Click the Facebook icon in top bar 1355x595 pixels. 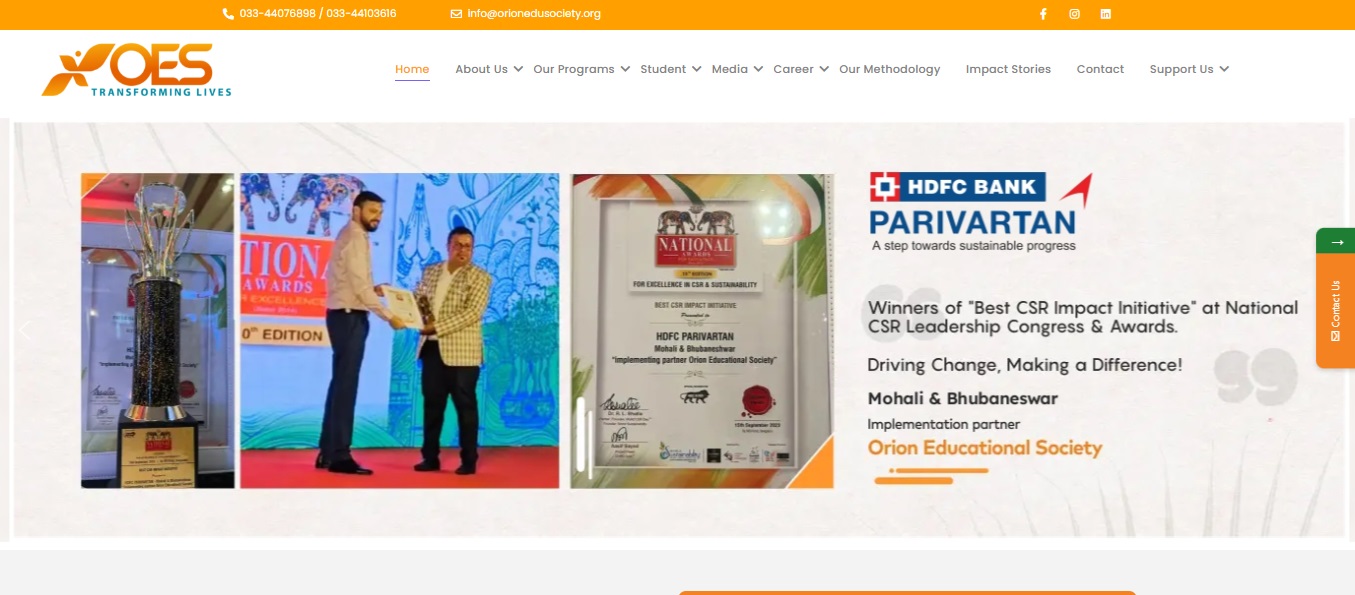1043,14
